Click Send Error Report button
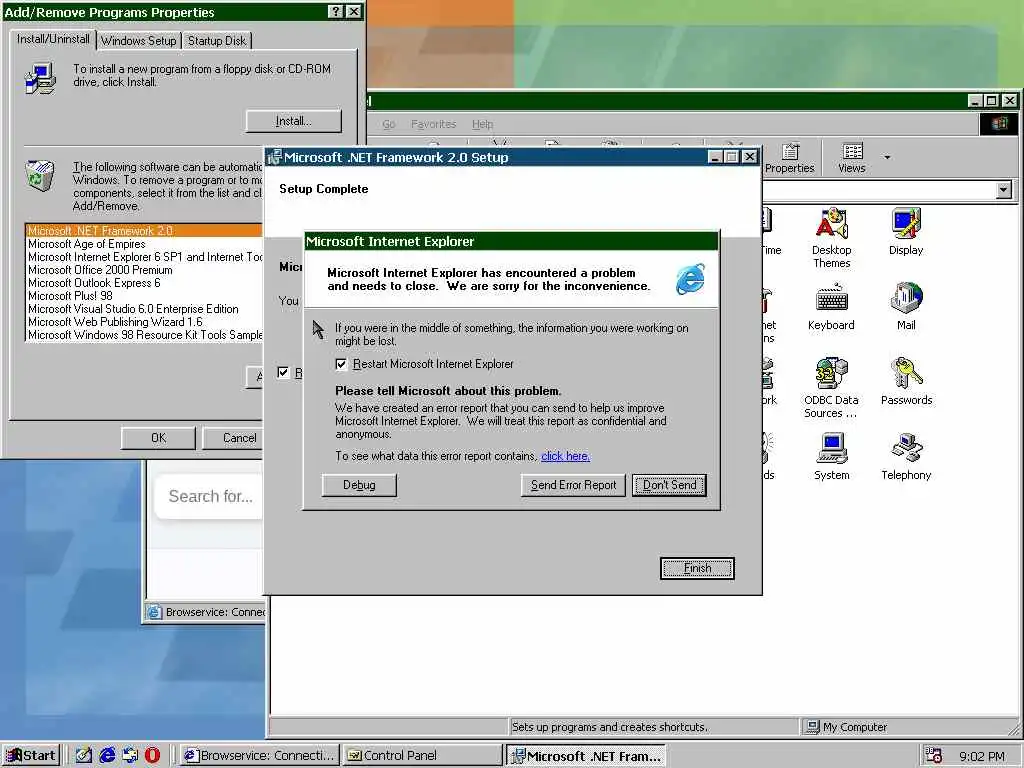The width and height of the screenshot is (1024, 768). [x=573, y=485]
